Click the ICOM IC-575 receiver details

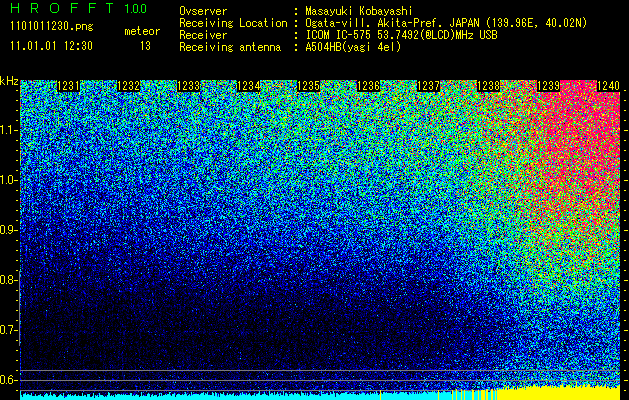click(x=401, y=35)
